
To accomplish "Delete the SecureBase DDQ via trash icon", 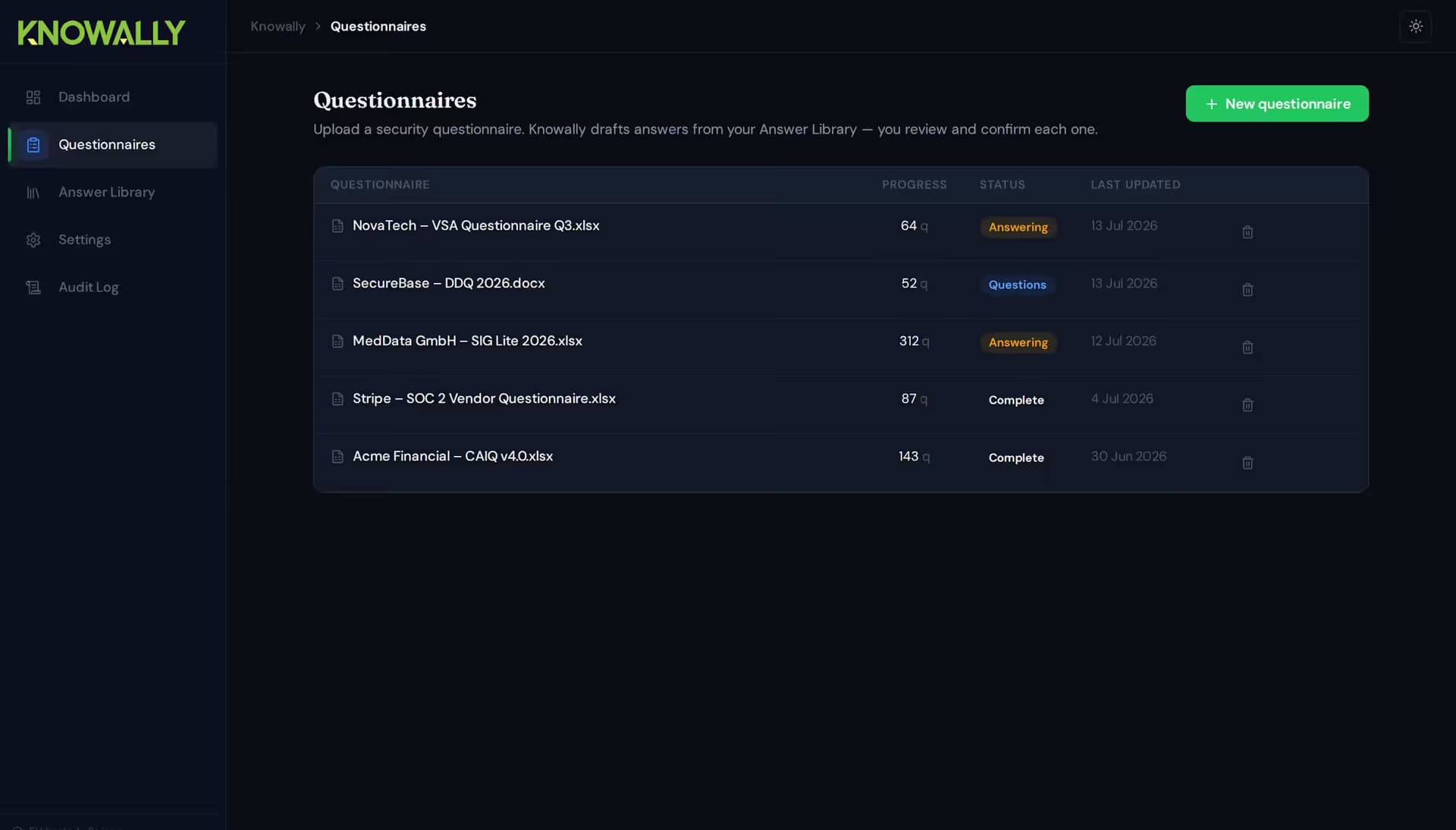I will [1247, 290].
